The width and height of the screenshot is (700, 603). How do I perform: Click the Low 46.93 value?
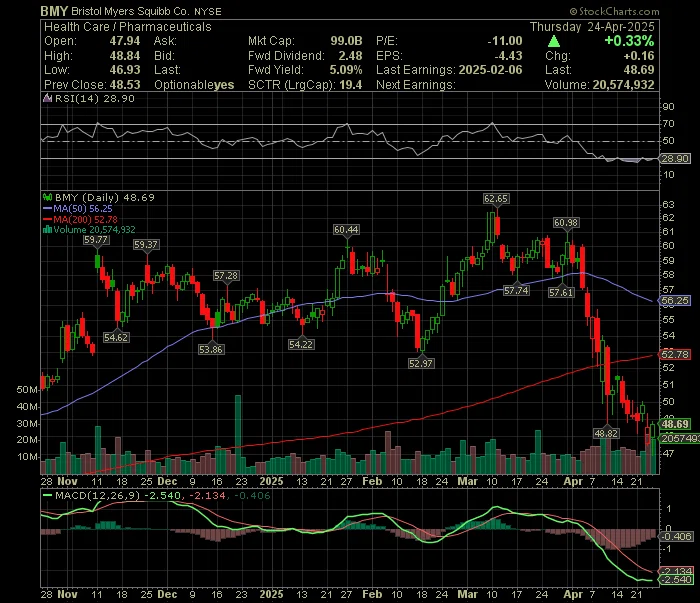pos(125,70)
